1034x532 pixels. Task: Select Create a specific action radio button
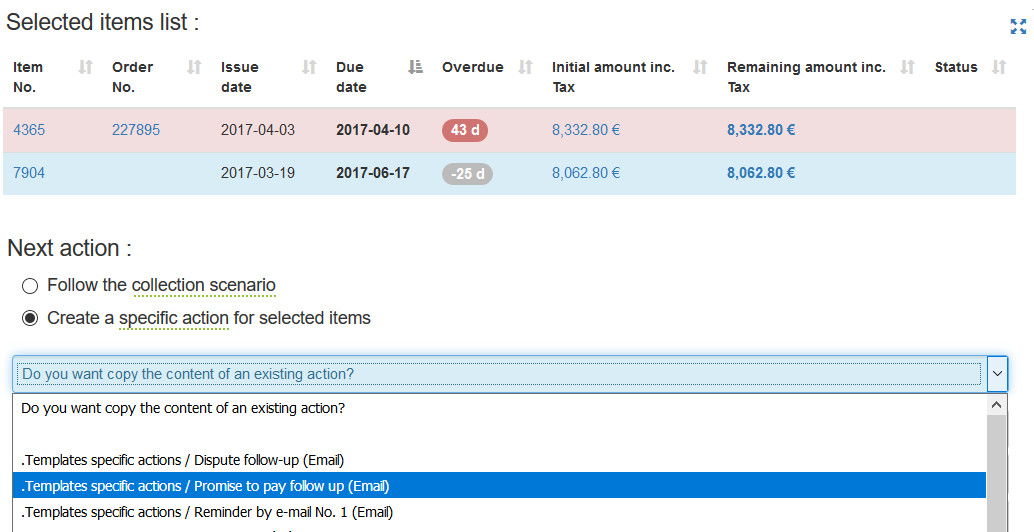tap(30, 319)
